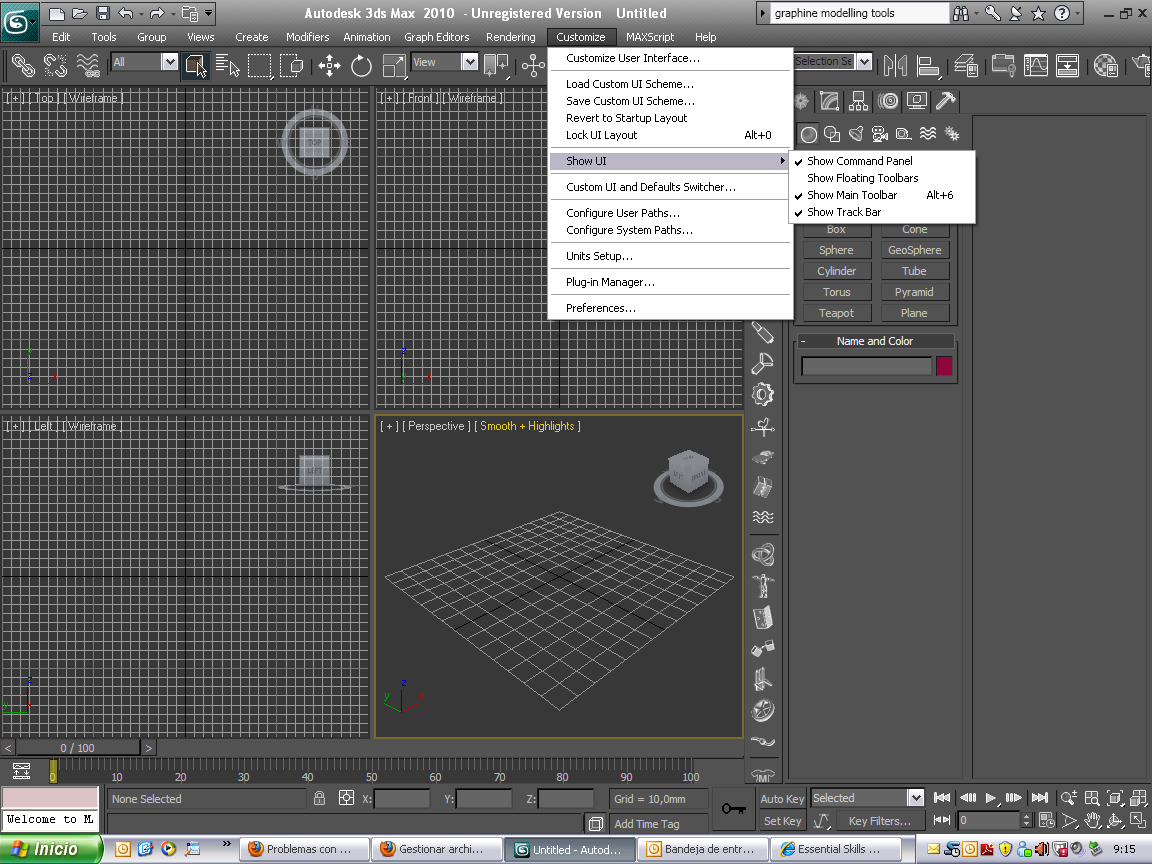Open the Key Filters dialog button
1152x864 pixels.
(x=879, y=821)
